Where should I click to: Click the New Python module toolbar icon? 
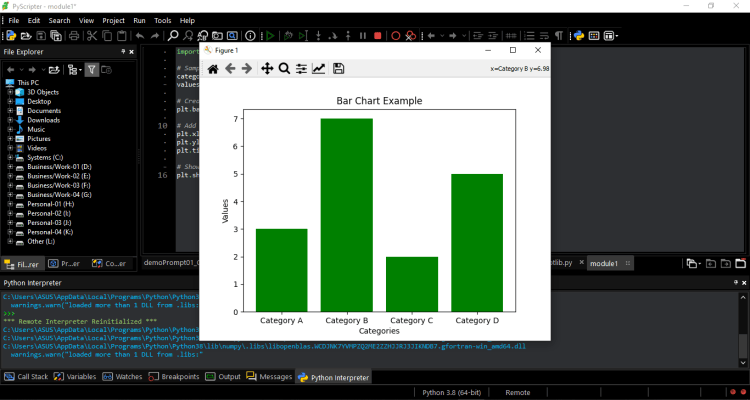[x=11, y=36]
